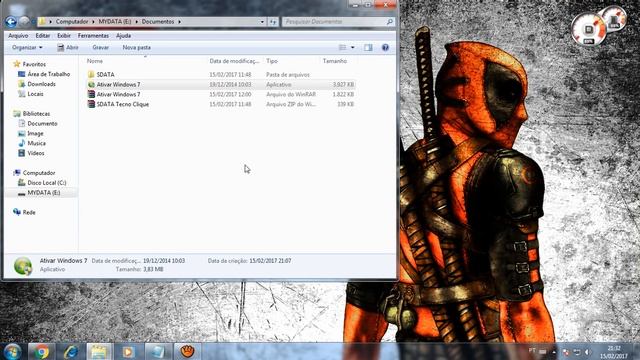Create a folder with Nova pasta
Screen dimensions: 640x360
pyautogui.click(x=136, y=48)
